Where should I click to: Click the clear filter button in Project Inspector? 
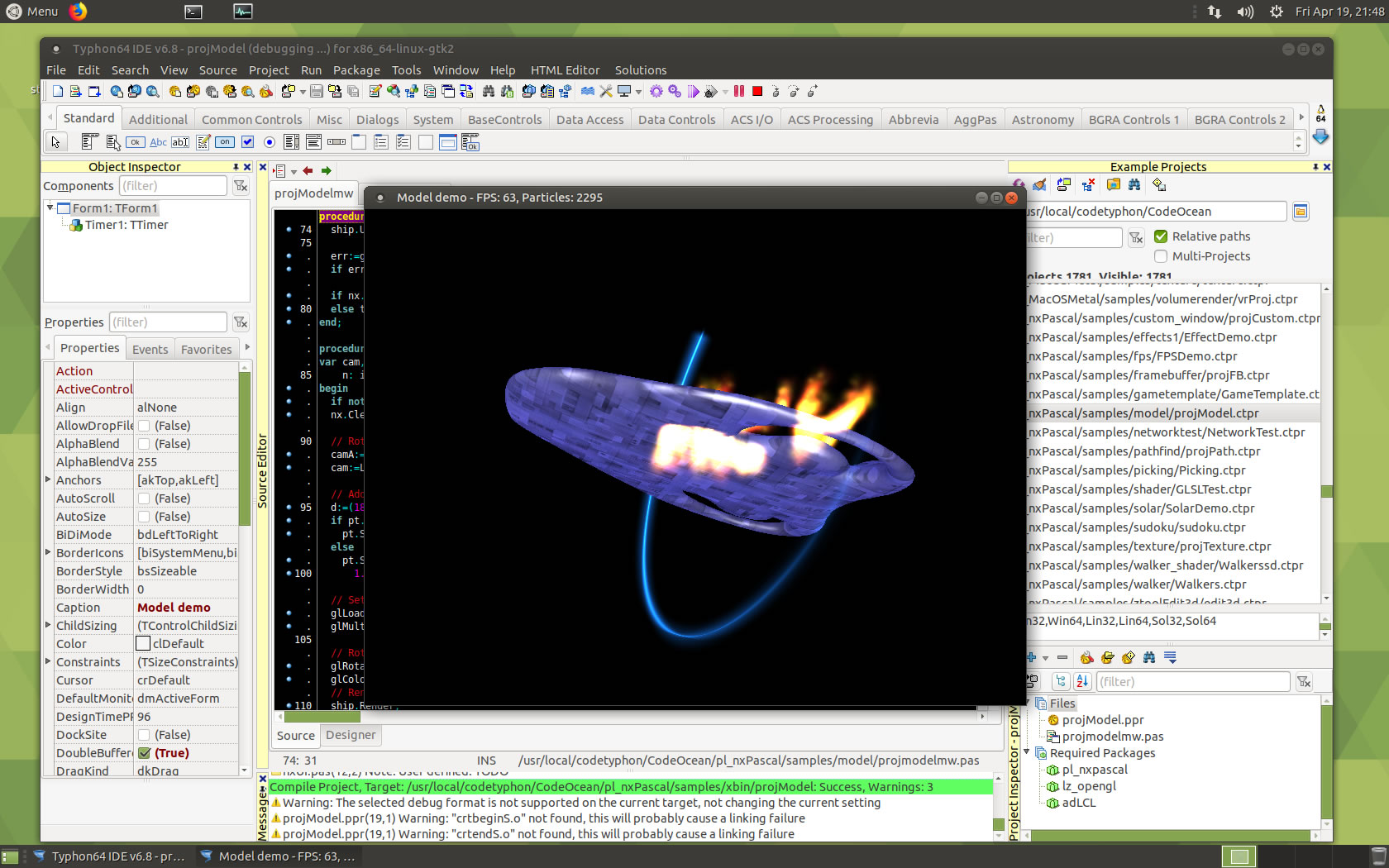click(1304, 682)
